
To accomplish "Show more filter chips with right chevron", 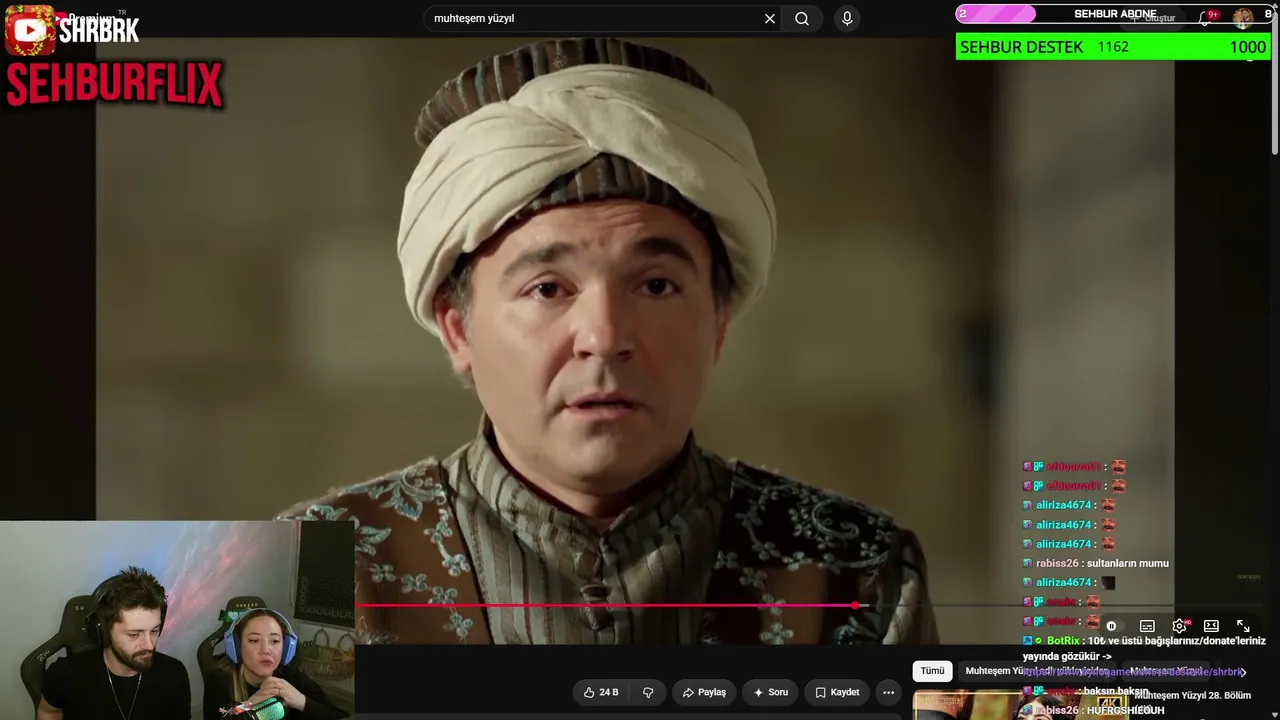I will [1243, 672].
